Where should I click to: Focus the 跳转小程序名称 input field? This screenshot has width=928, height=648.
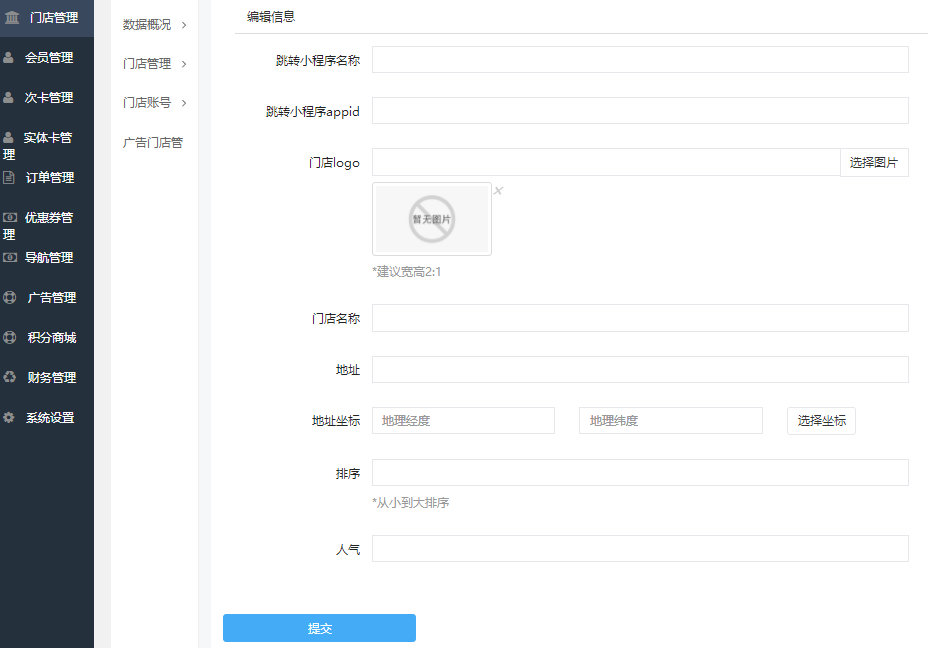[640, 60]
